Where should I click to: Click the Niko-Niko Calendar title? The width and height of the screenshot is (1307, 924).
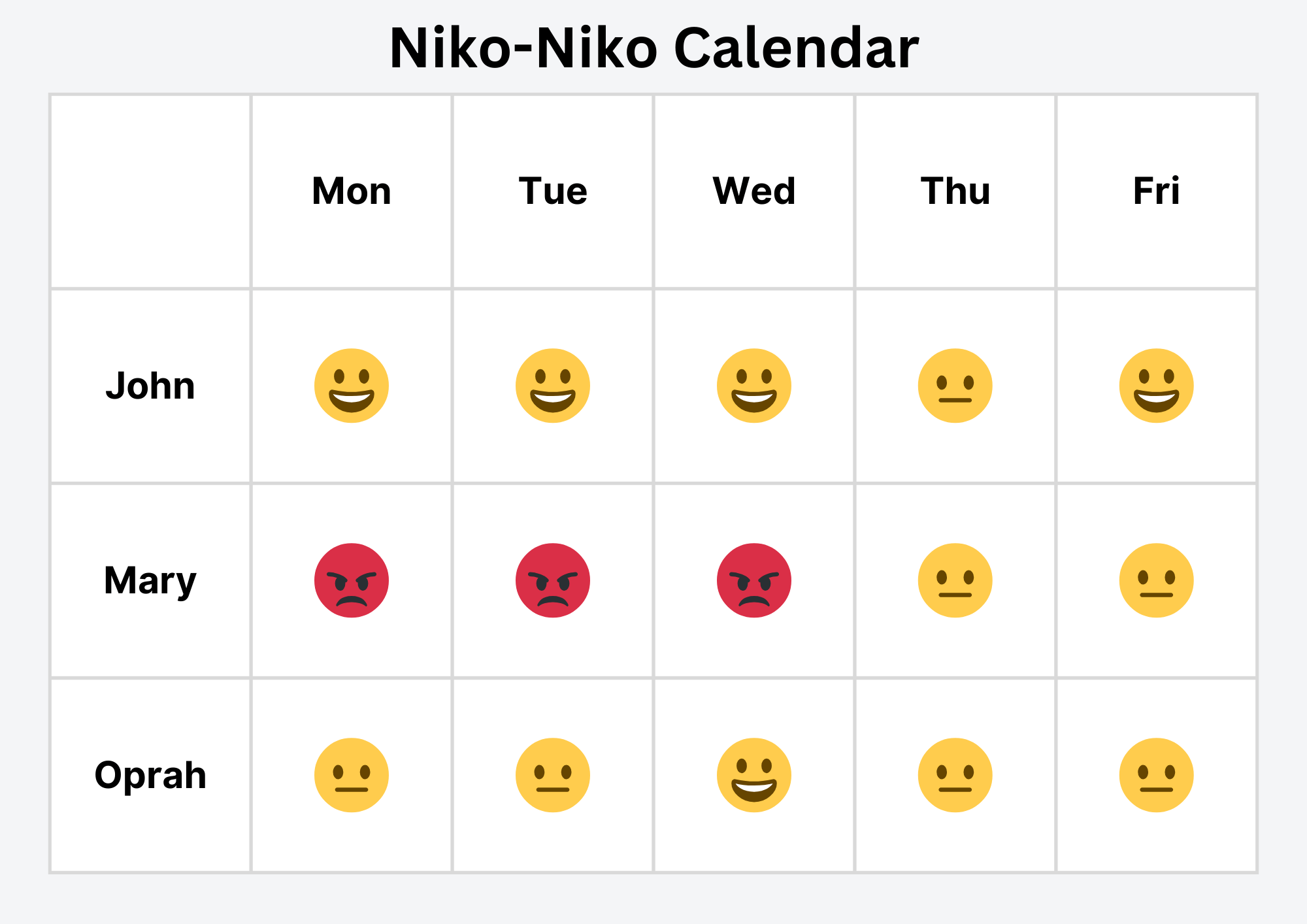click(x=653, y=48)
